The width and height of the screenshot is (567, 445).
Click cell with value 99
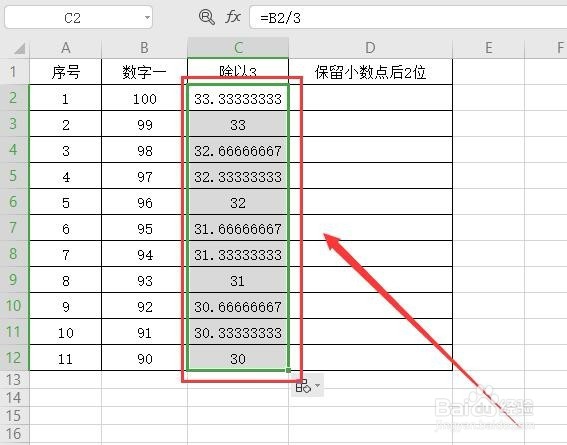(144, 124)
